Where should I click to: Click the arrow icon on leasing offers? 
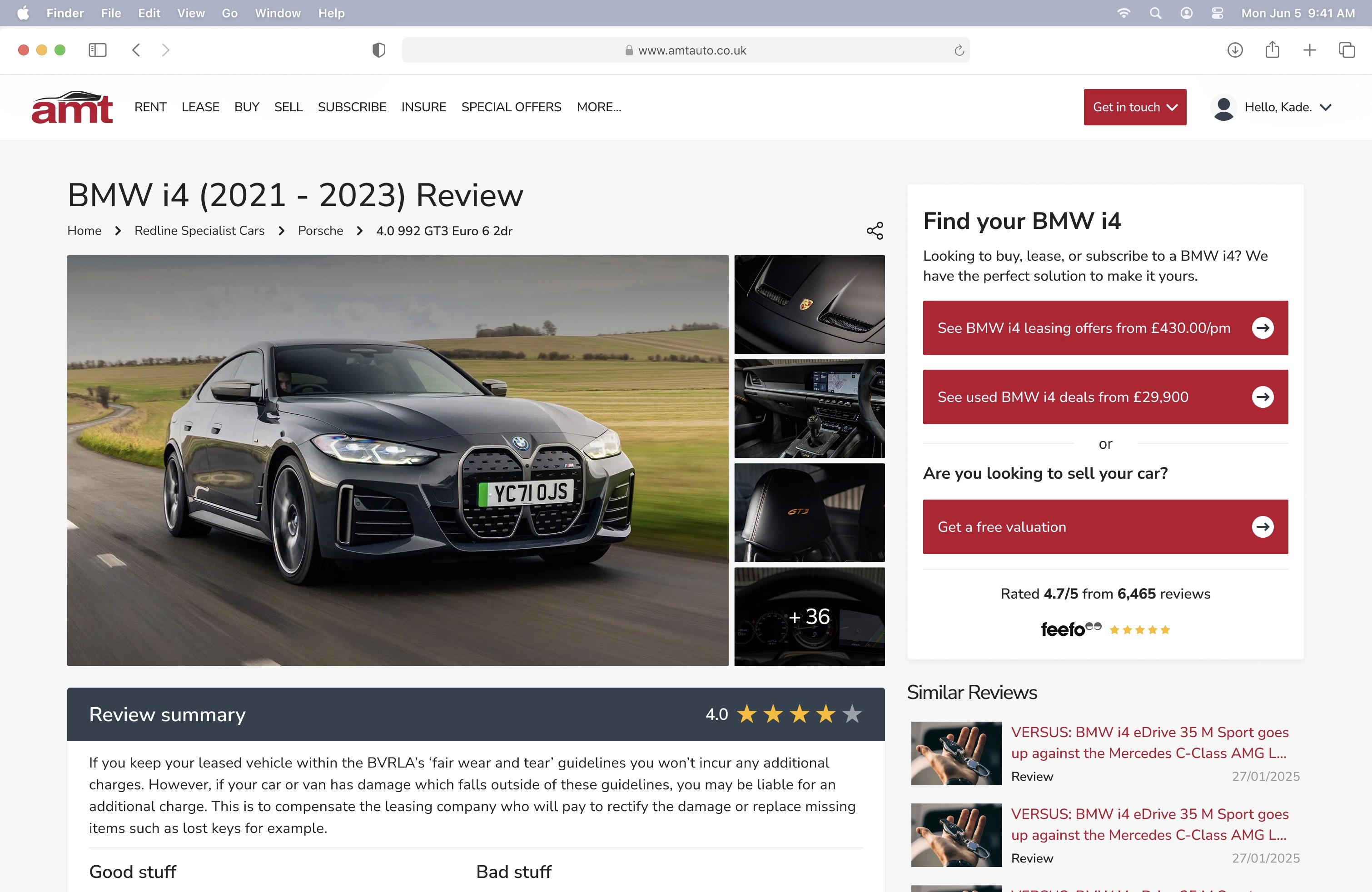click(x=1263, y=328)
